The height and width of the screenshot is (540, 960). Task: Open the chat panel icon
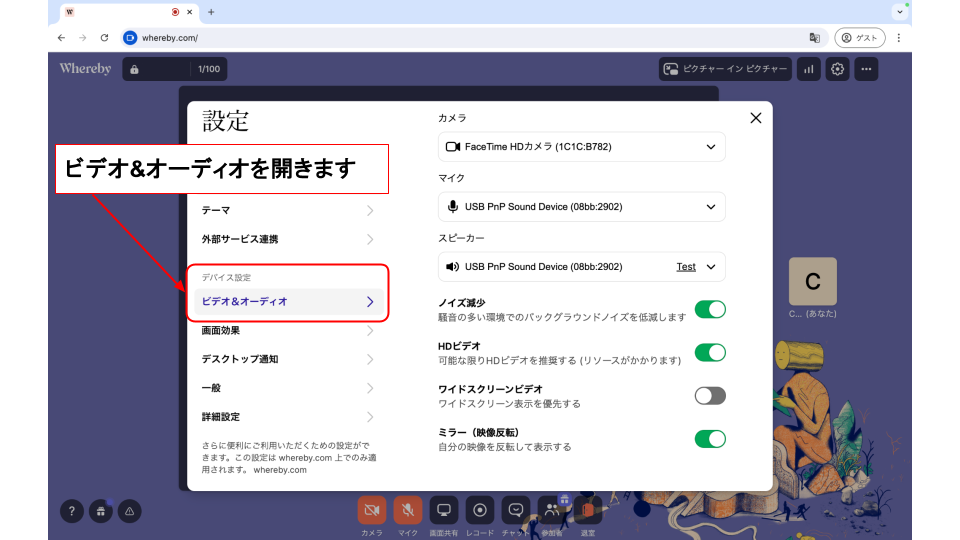[516, 510]
